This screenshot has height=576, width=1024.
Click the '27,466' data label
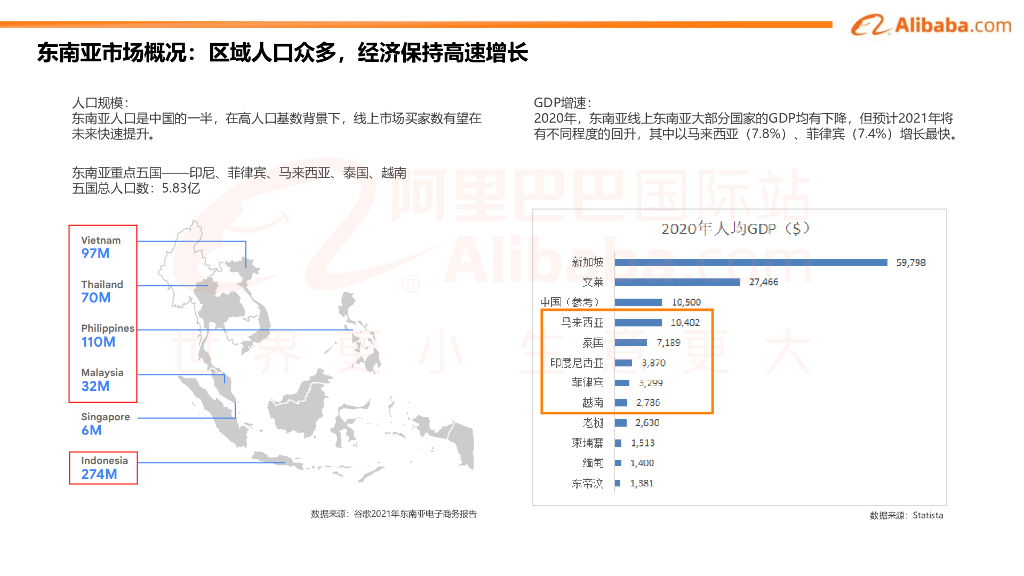tap(763, 282)
